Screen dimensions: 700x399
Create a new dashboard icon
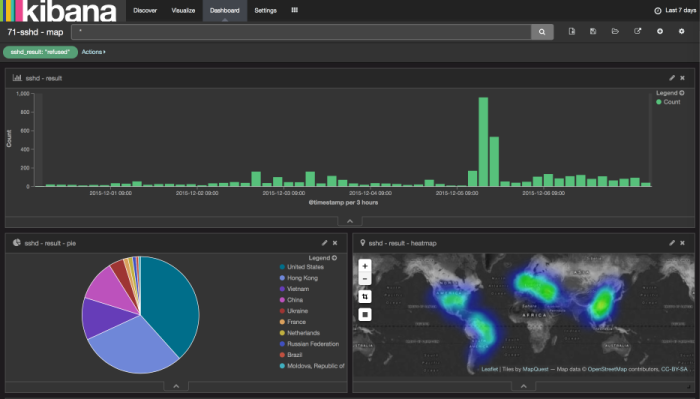pyautogui.click(x=572, y=31)
